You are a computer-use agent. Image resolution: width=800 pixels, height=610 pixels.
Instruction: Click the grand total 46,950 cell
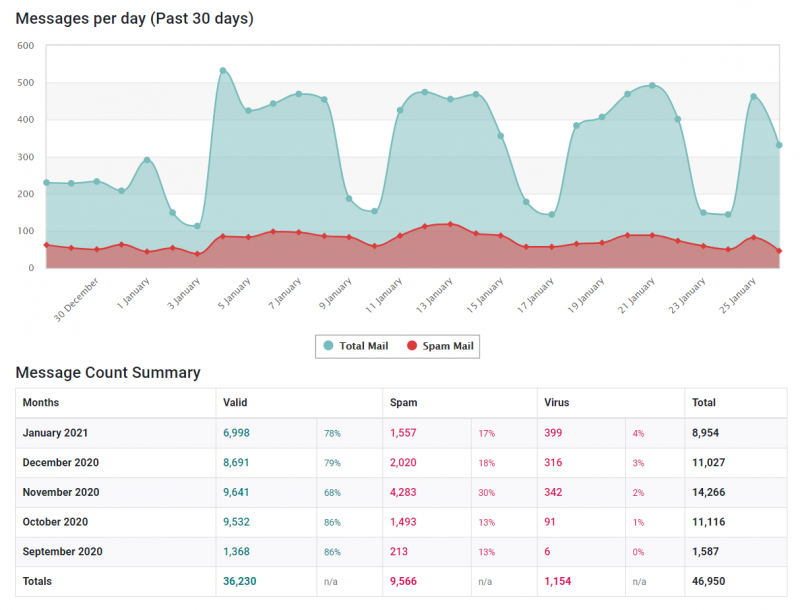pos(709,581)
